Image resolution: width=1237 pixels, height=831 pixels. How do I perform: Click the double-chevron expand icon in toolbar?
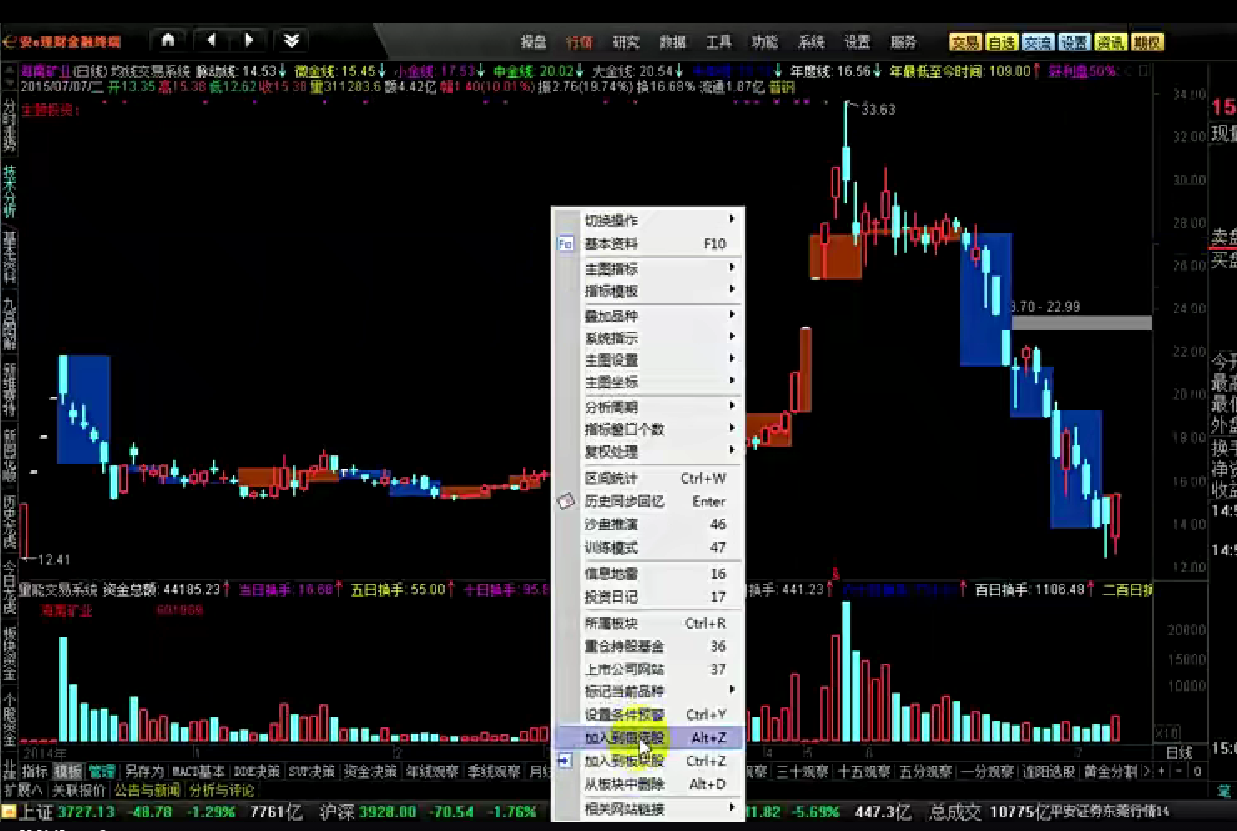(x=290, y=40)
